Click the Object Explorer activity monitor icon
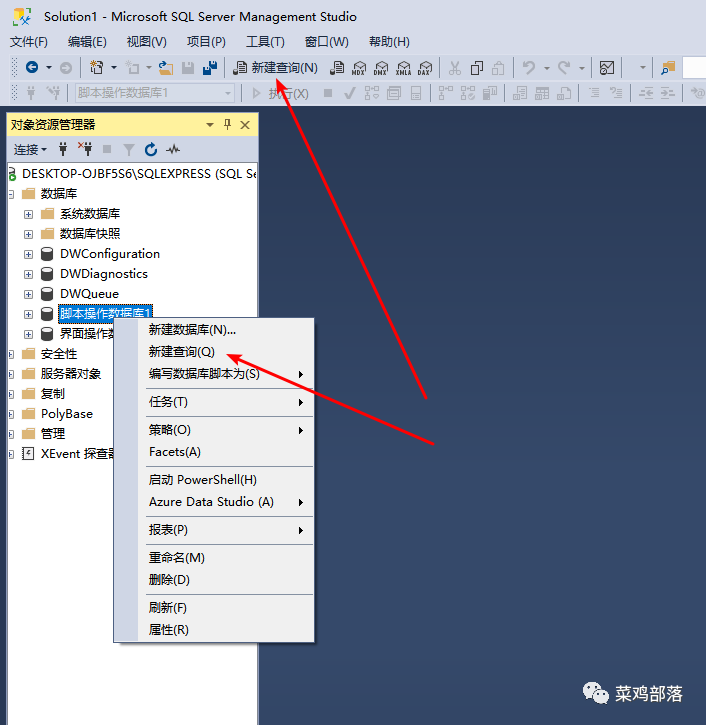 pyautogui.click(x=173, y=149)
